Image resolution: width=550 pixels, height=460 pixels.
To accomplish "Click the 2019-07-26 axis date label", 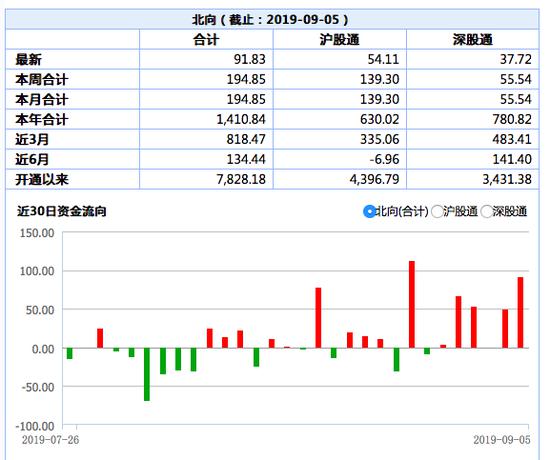I will (51, 440).
